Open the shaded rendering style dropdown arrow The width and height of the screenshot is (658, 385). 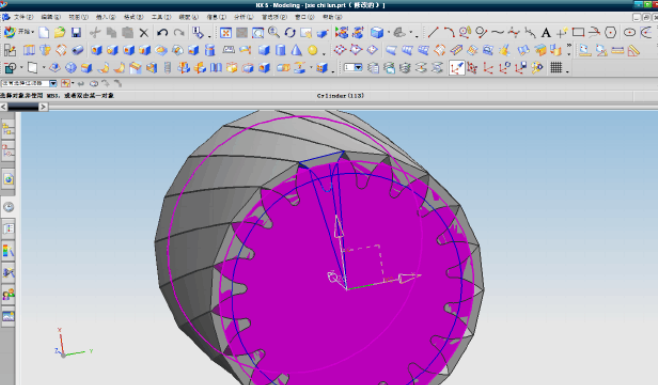pos(389,33)
